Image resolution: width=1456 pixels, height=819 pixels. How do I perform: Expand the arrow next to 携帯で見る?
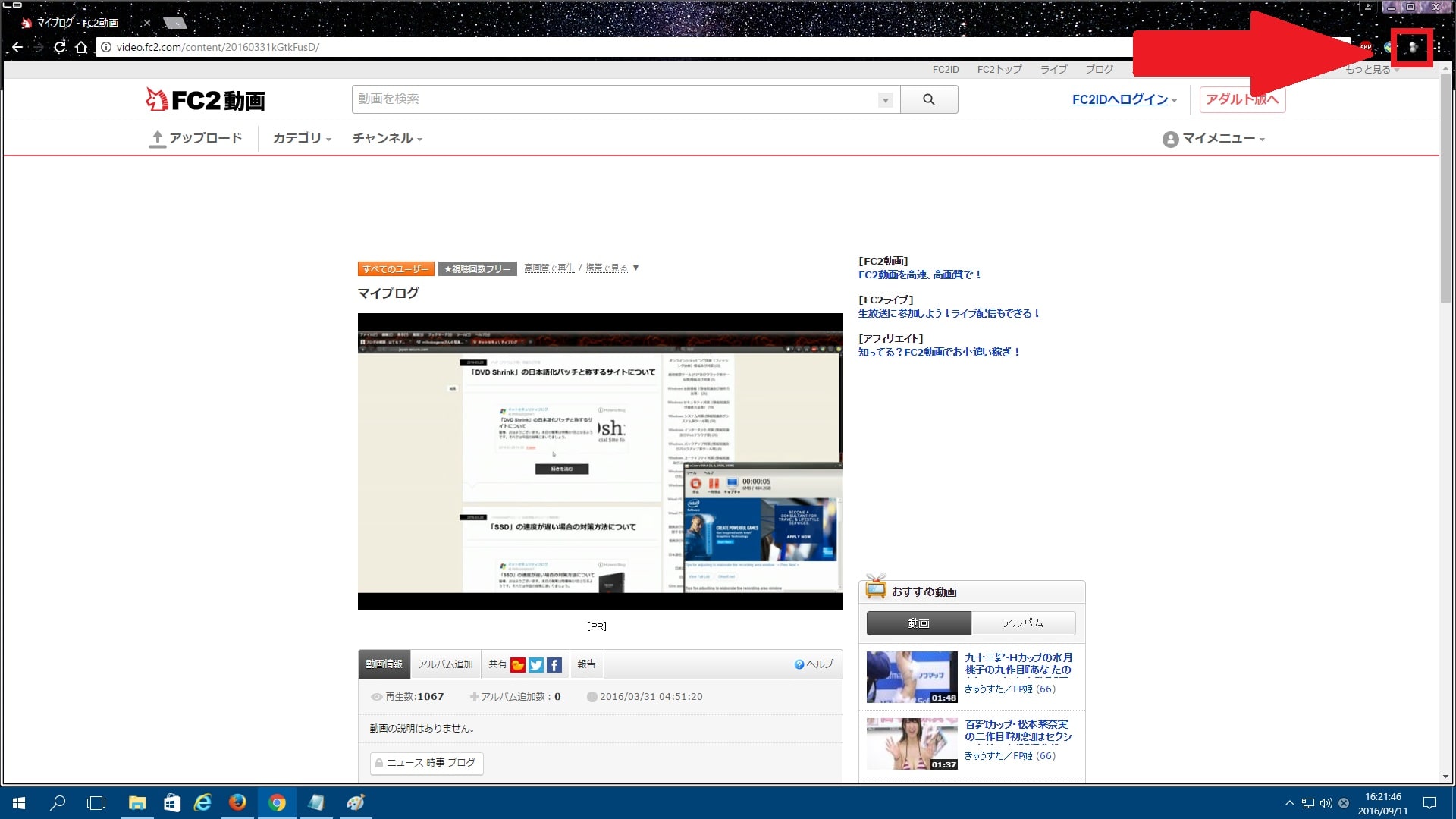click(x=635, y=268)
